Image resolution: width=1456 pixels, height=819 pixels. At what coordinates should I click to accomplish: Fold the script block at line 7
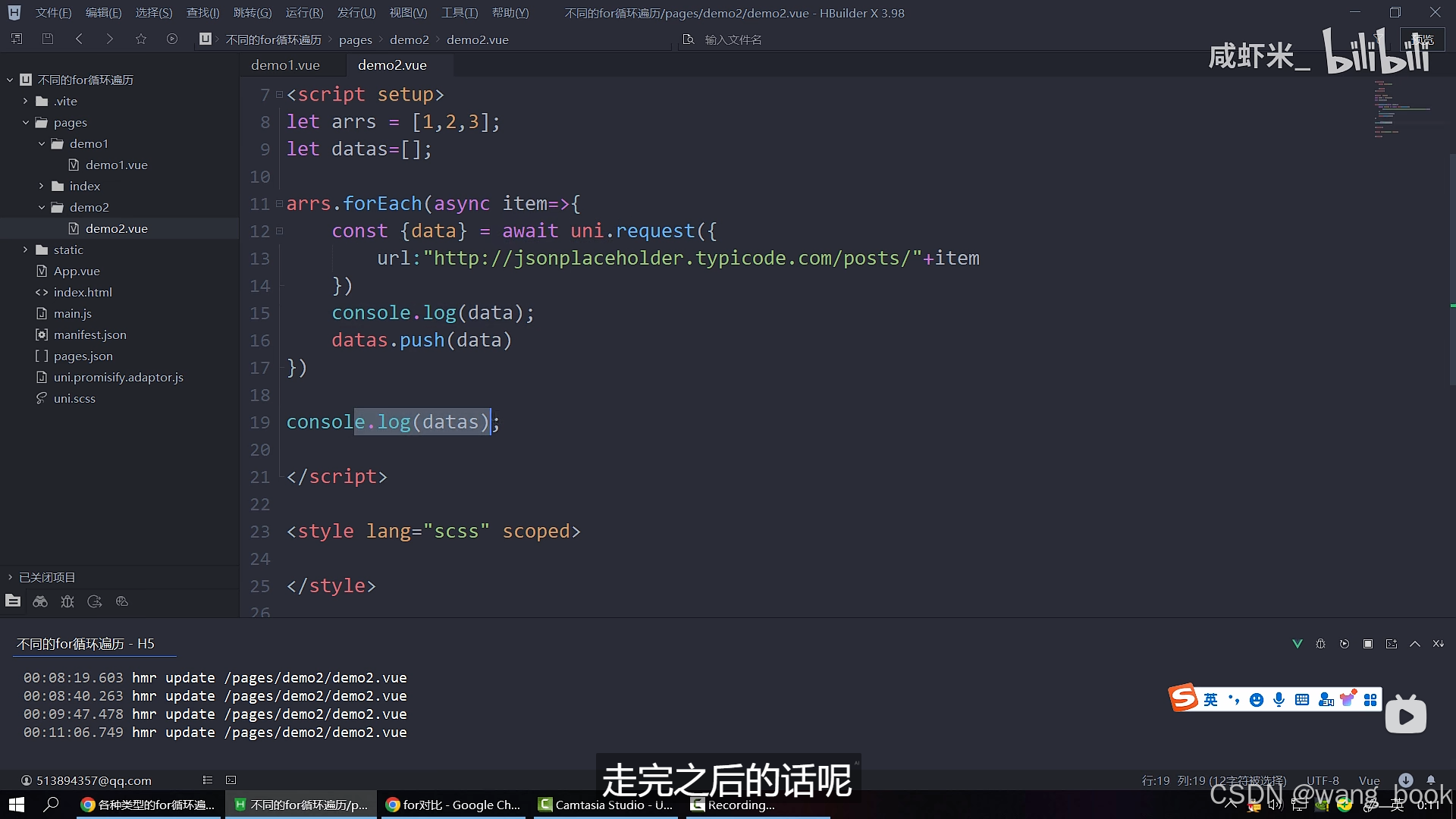(x=279, y=95)
